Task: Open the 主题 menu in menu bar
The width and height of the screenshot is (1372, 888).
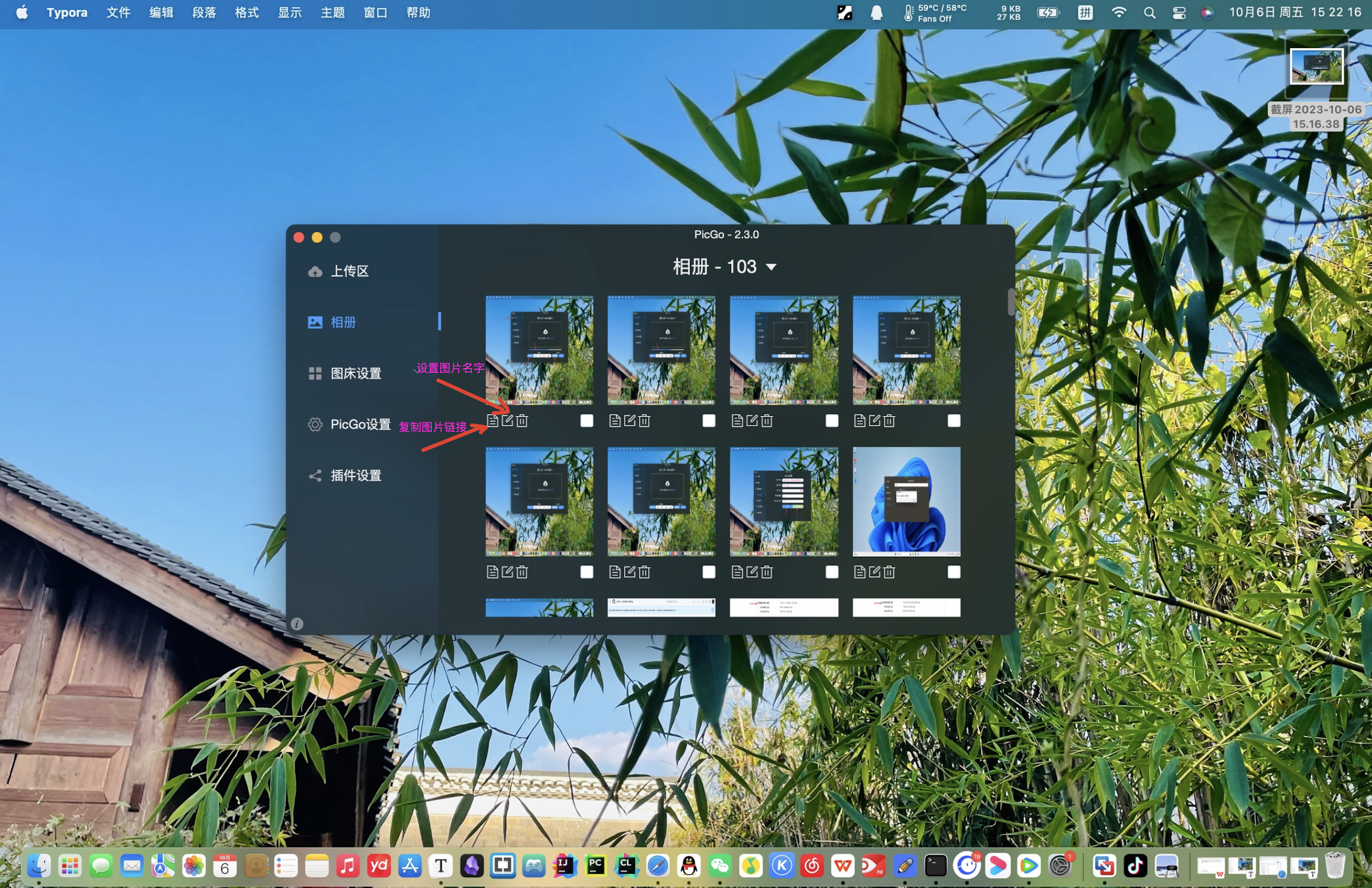Action: point(332,13)
